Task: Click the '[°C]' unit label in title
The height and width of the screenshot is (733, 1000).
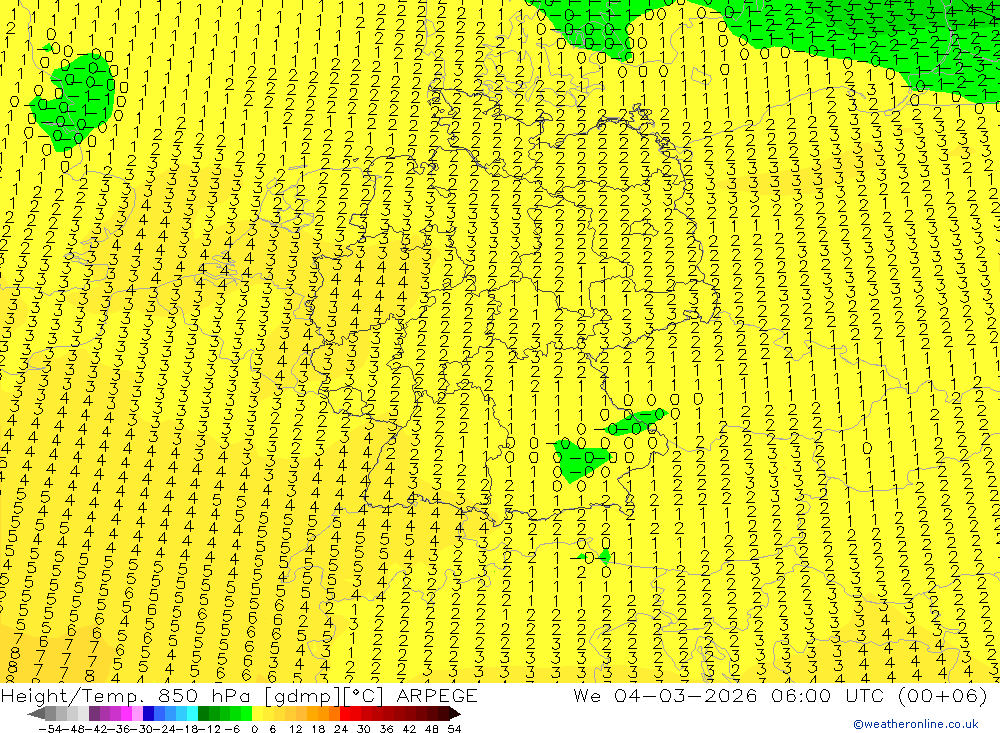Action: 364,696
